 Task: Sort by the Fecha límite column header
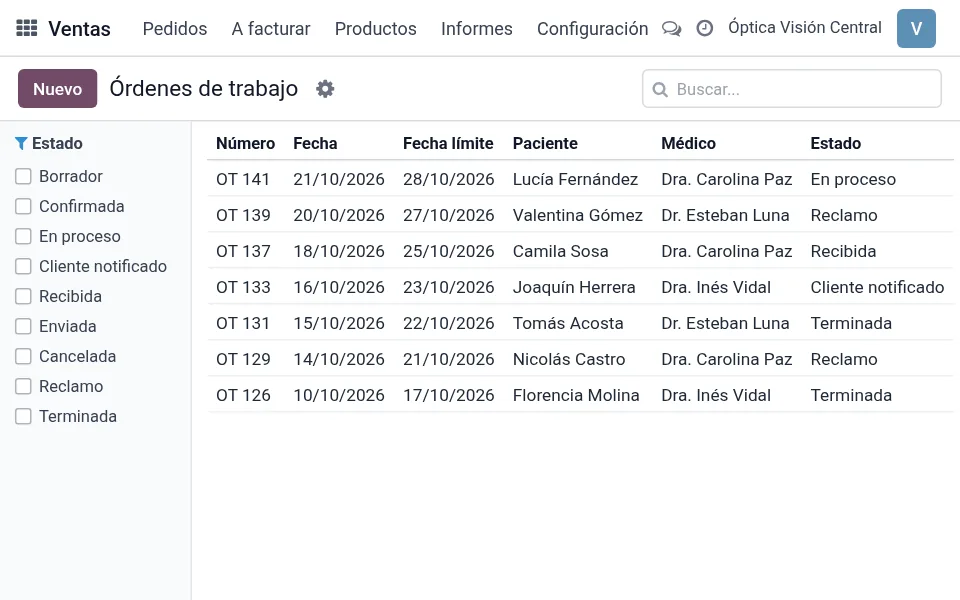pyautogui.click(x=448, y=143)
